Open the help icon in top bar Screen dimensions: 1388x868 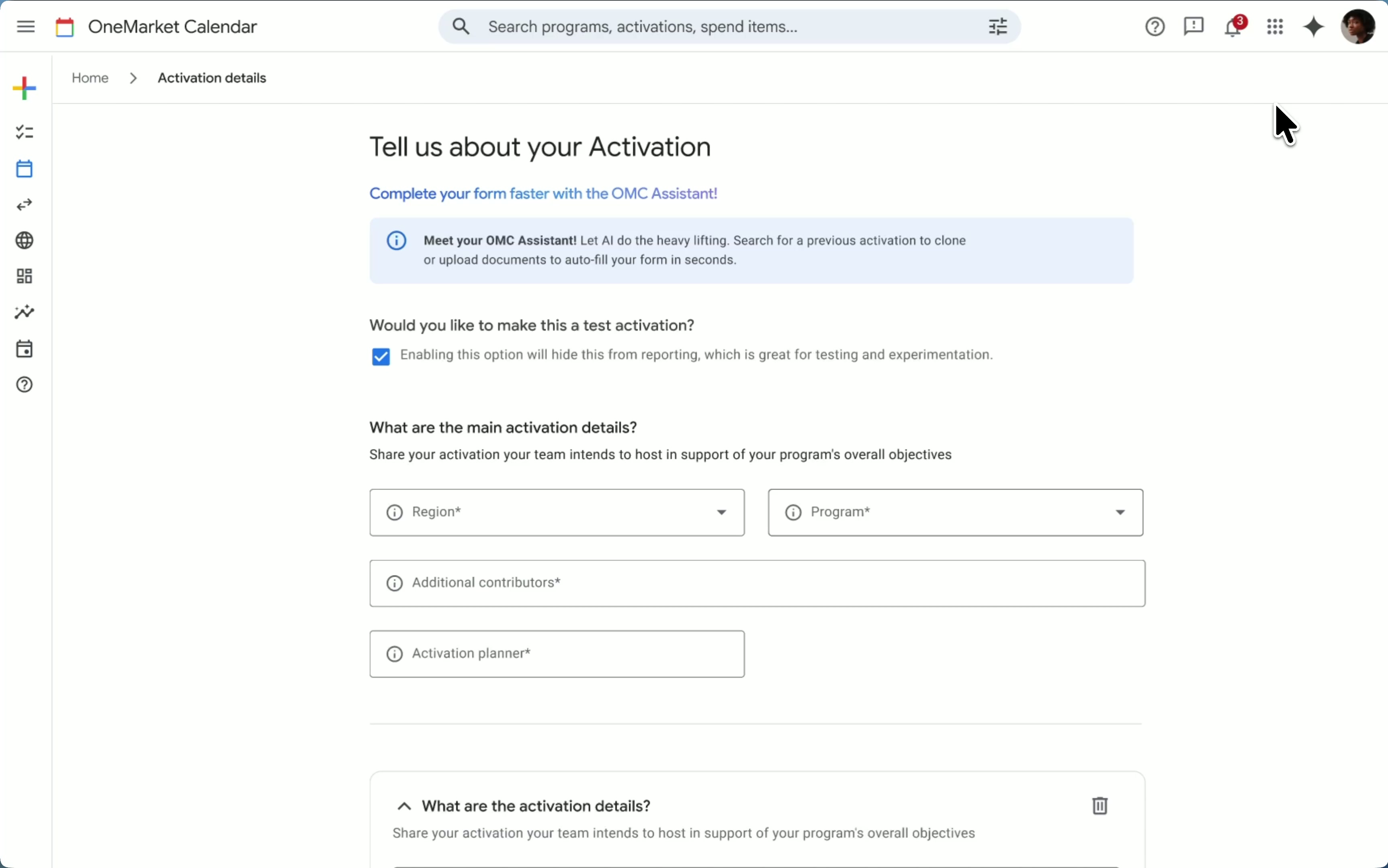[1155, 27]
